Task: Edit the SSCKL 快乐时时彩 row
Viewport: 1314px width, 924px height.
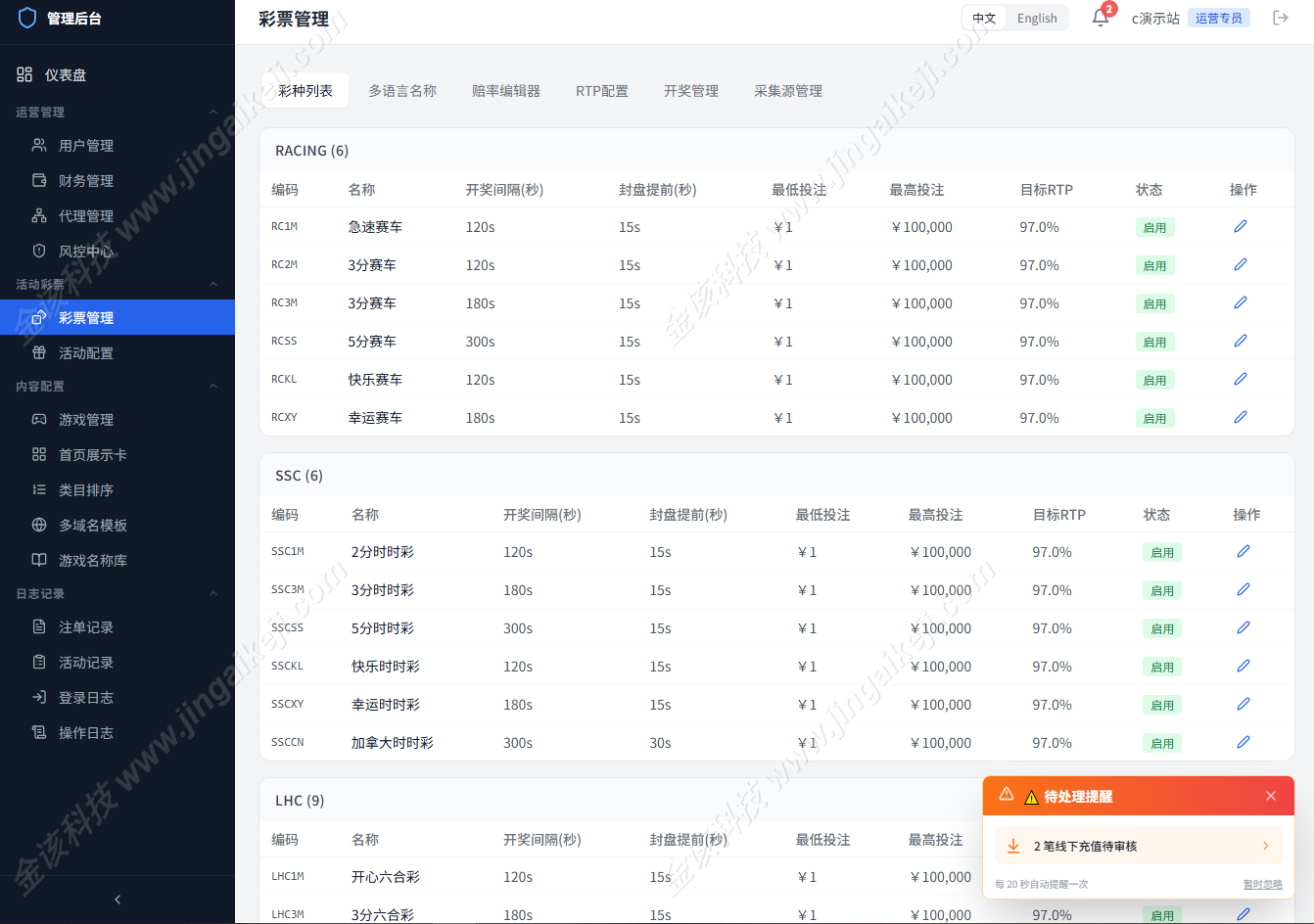Action: 1244,666
